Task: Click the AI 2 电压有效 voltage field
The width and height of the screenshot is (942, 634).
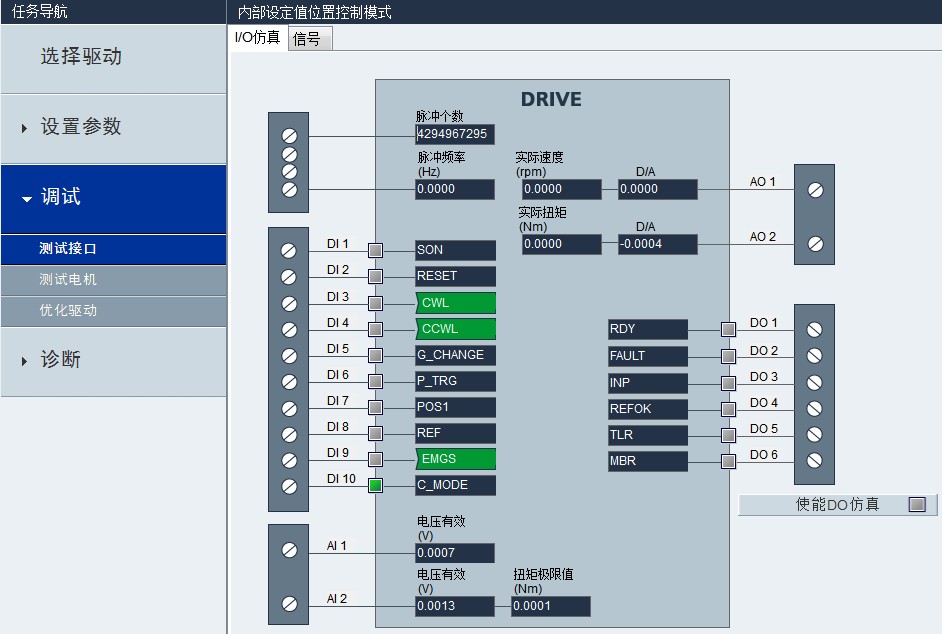Action: point(455,606)
